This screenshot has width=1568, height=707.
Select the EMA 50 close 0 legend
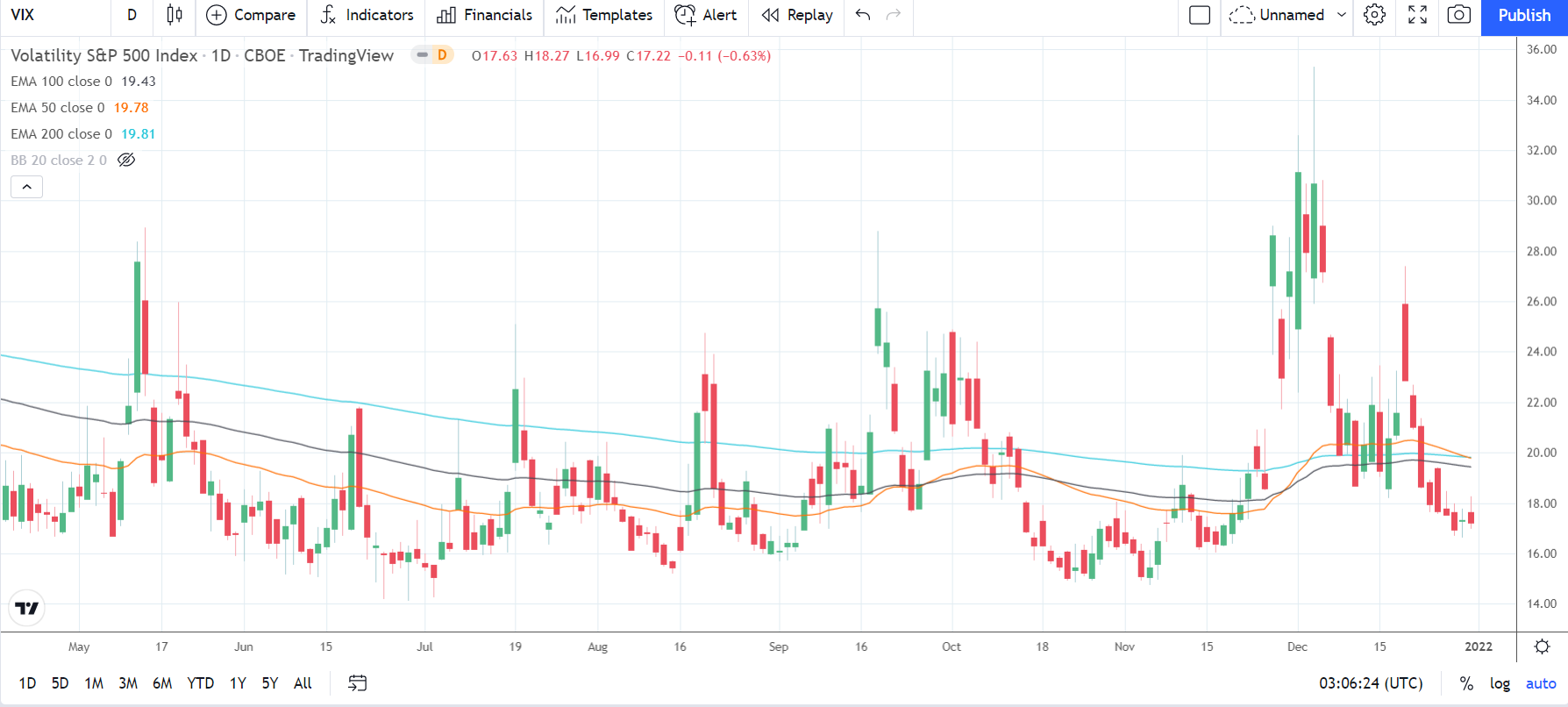pos(58,108)
